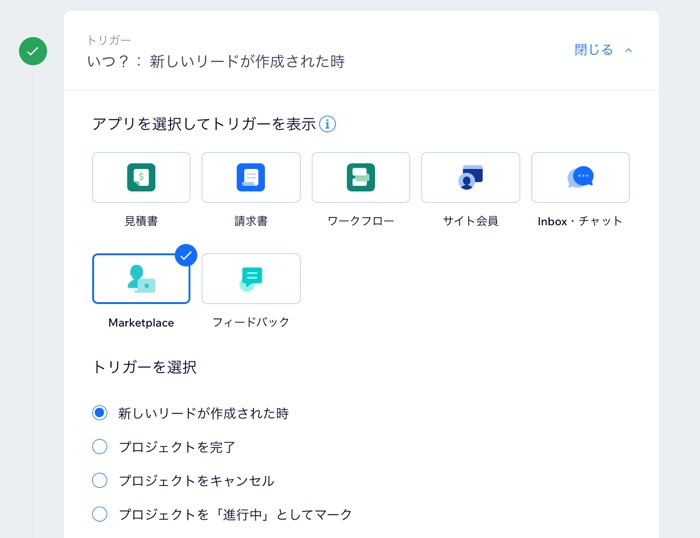Click the 閉じる link
This screenshot has height=538, width=700.
tap(594, 50)
